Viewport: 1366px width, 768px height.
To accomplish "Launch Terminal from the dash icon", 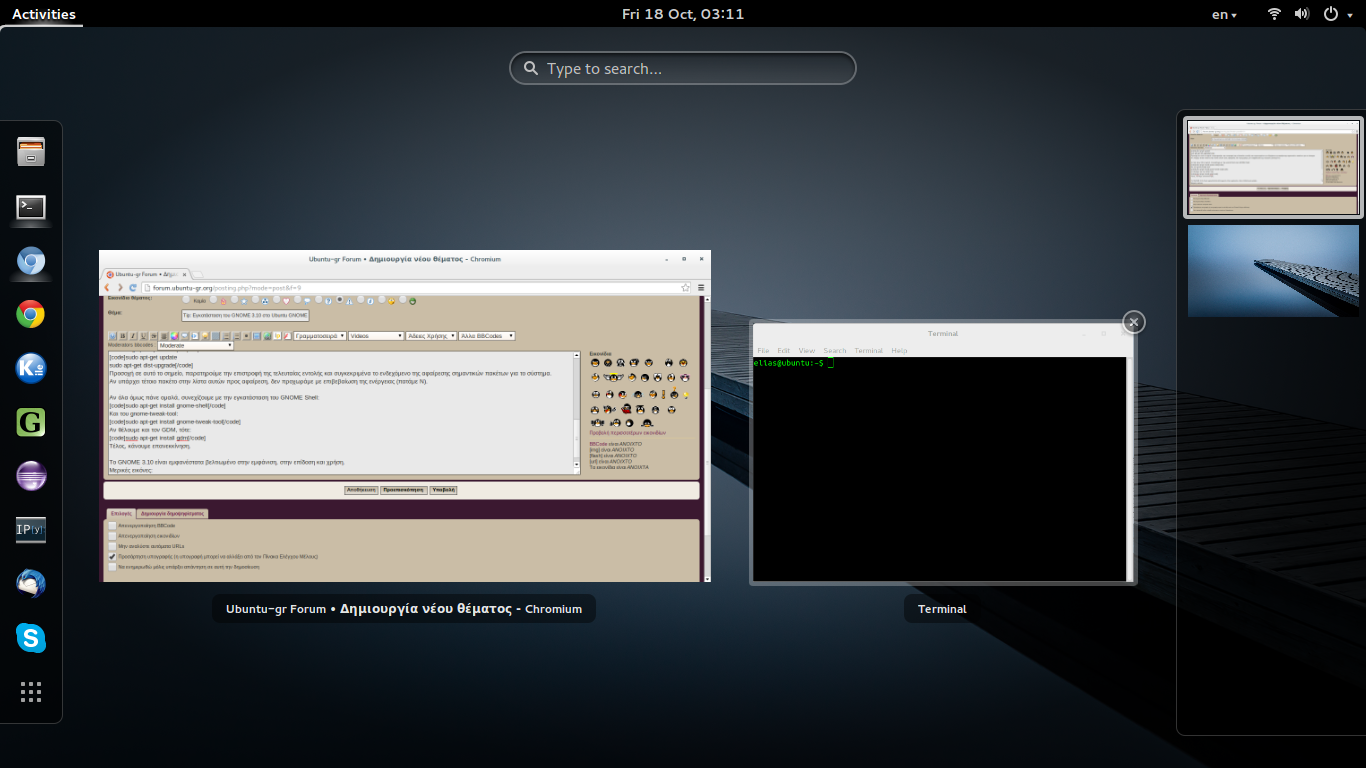I will [x=31, y=208].
